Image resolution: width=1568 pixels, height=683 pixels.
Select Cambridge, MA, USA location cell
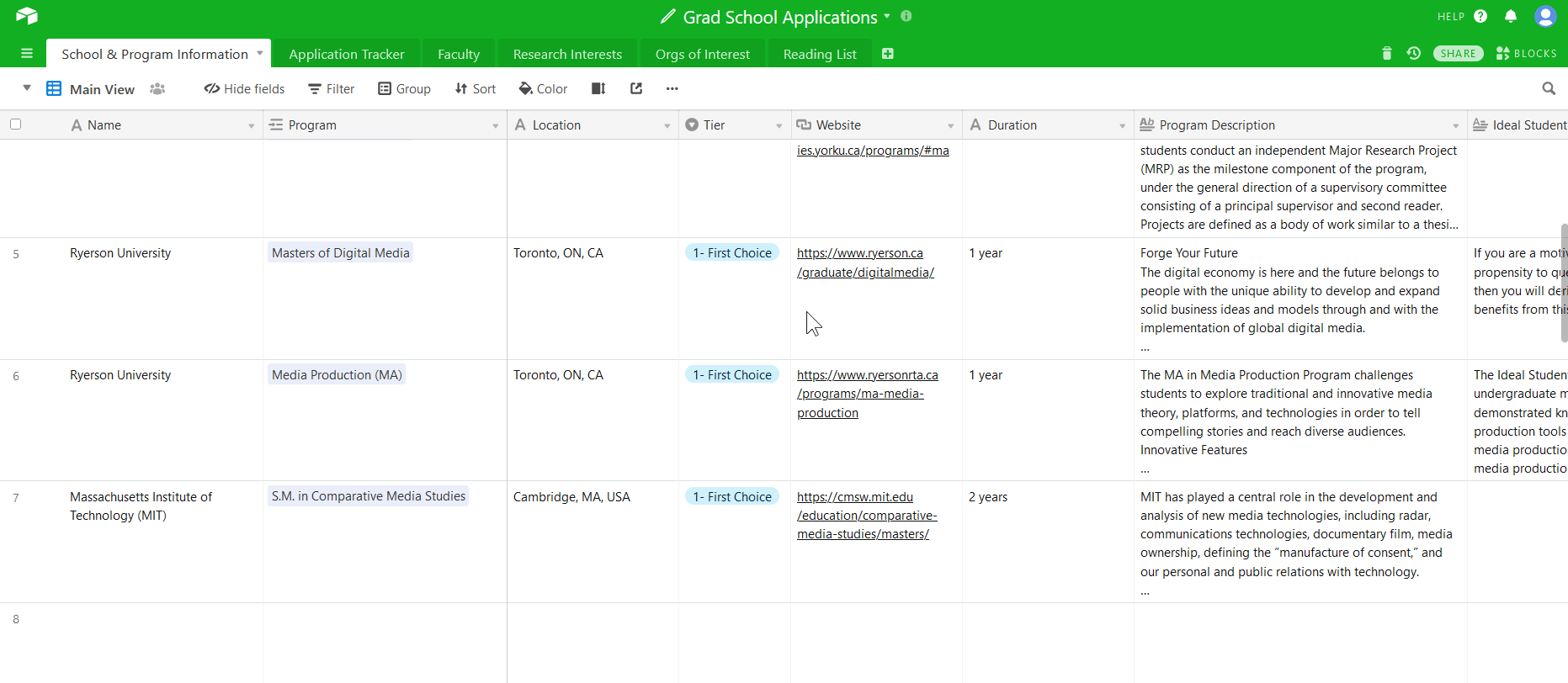point(593,542)
